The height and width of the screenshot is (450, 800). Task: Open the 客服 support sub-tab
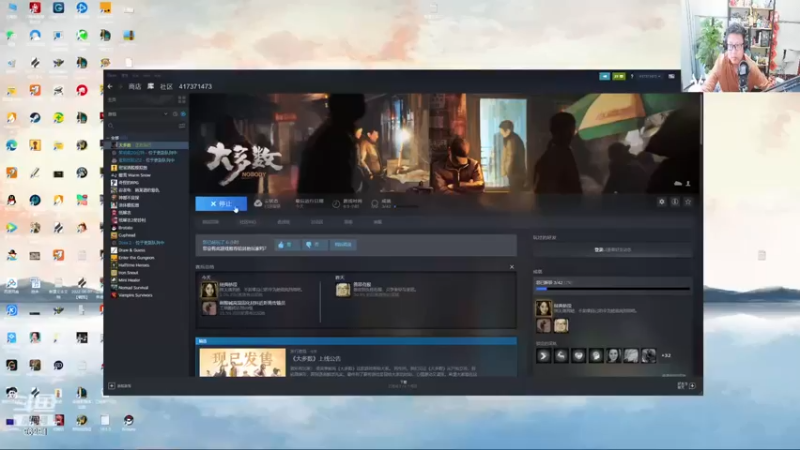[x=378, y=222]
